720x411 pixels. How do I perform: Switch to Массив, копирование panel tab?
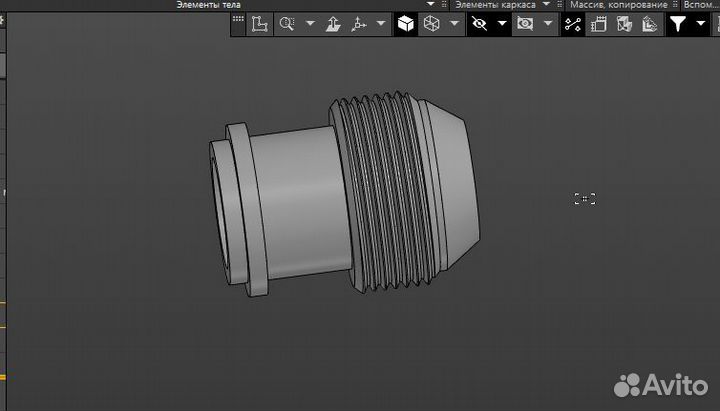tap(618, 5)
